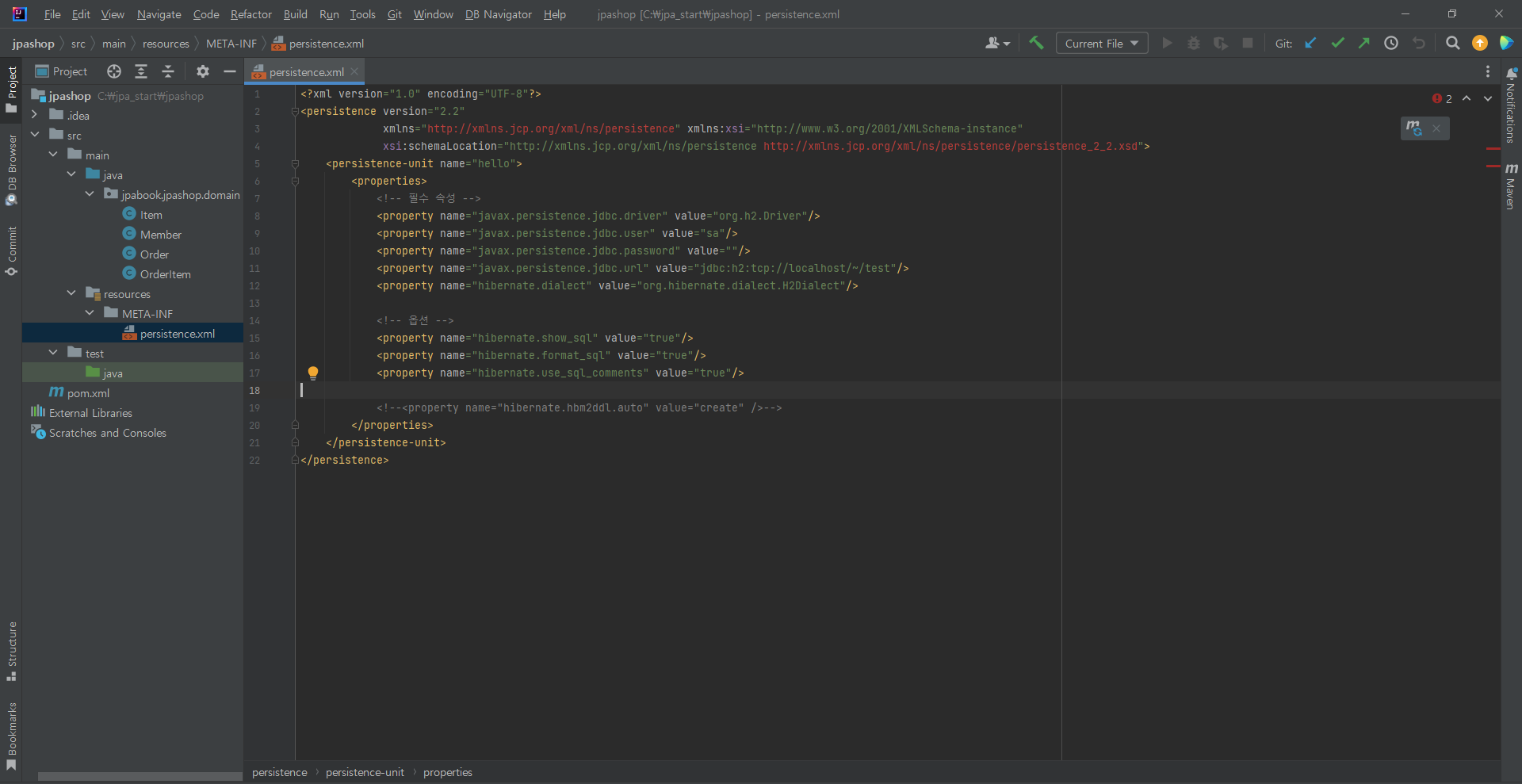Click META-INF in navigation breadcrumb
Viewport: 1522px width, 784px height.
click(x=231, y=44)
